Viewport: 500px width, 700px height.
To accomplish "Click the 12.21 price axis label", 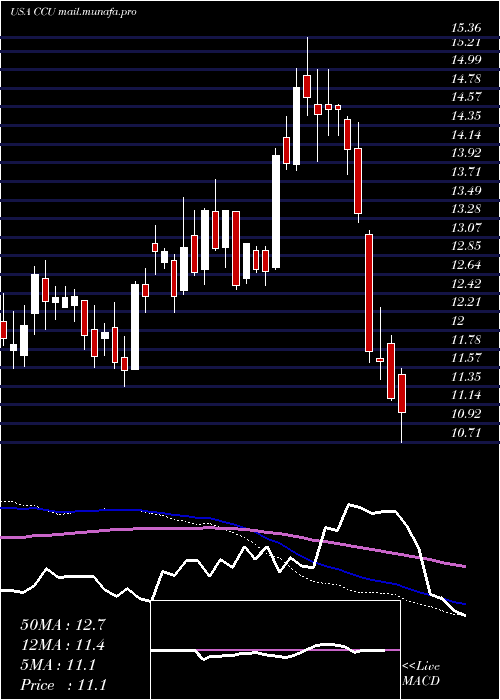I will pyautogui.click(x=466, y=302).
